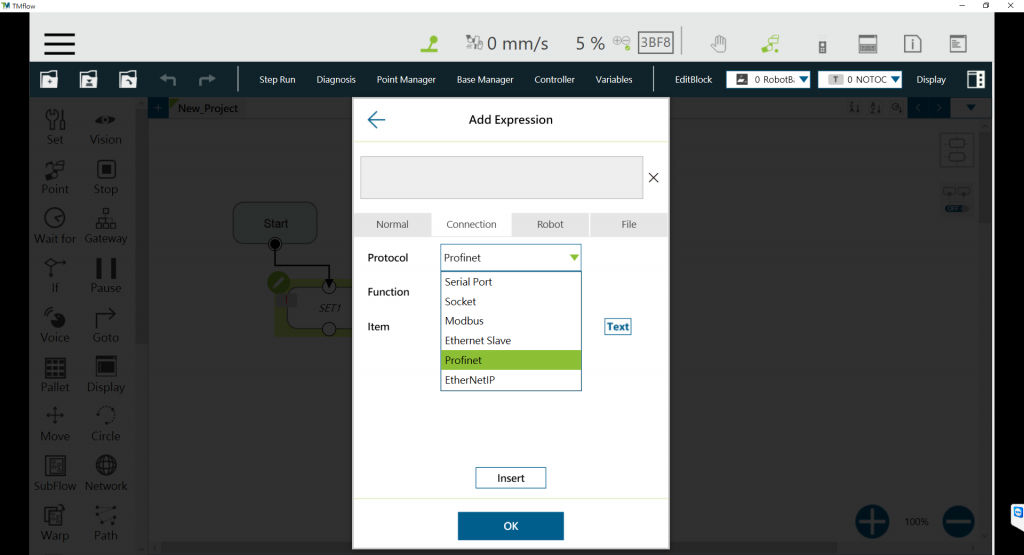Click the back arrow in Add Expression
1024x555 pixels.
click(376, 120)
